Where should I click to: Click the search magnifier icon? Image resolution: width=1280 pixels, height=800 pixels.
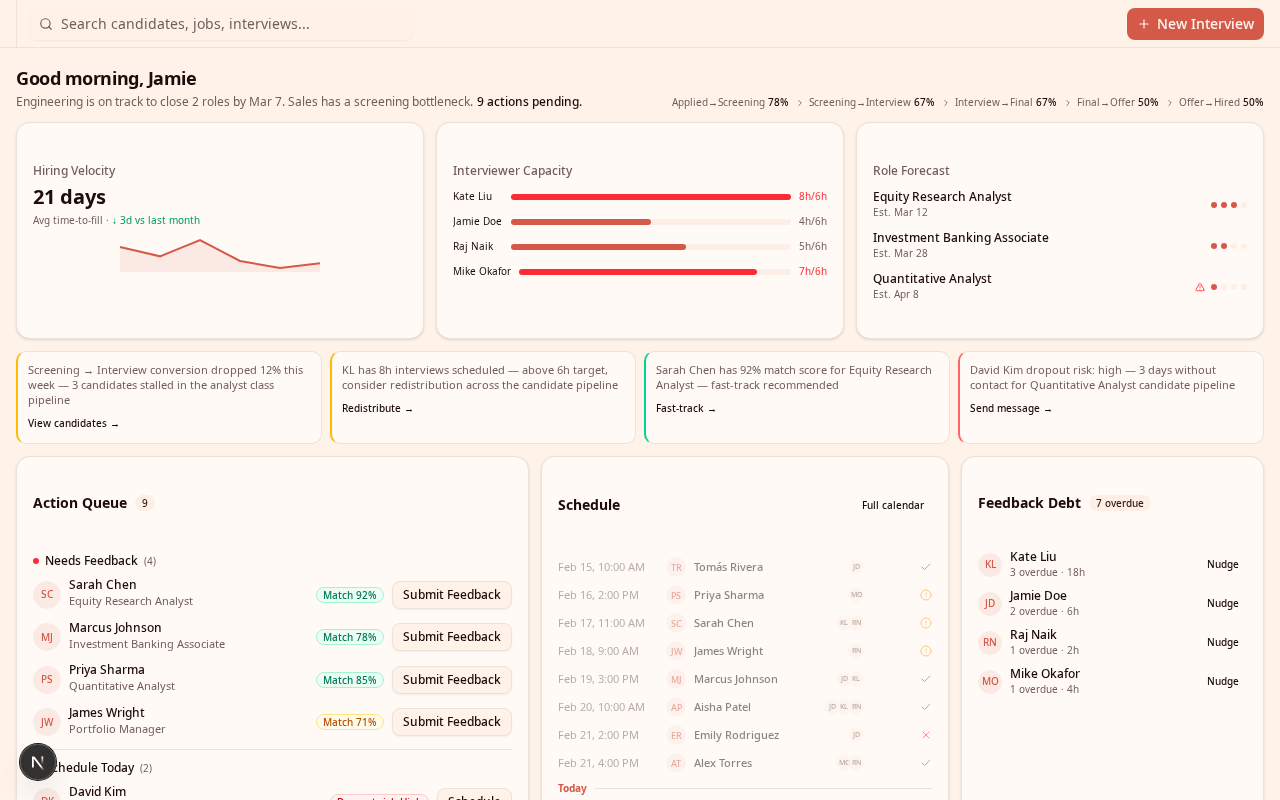[44, 22]
